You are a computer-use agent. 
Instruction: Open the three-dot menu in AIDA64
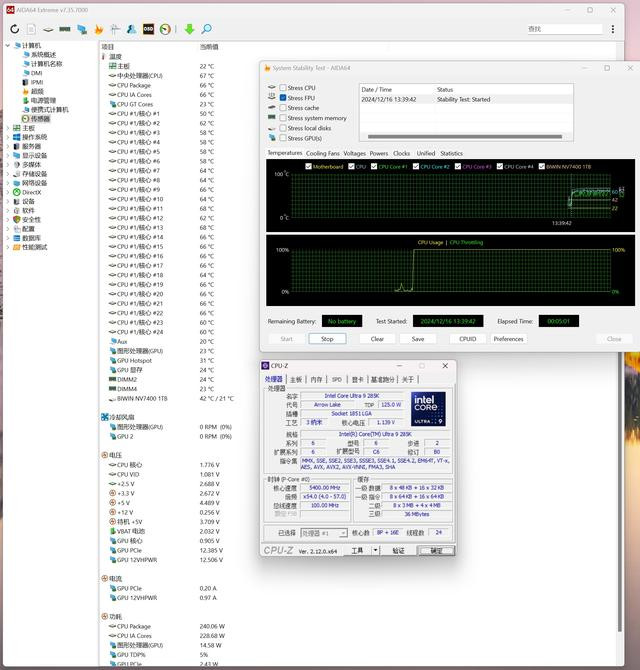pyautogui.click(x=613, y=29)
